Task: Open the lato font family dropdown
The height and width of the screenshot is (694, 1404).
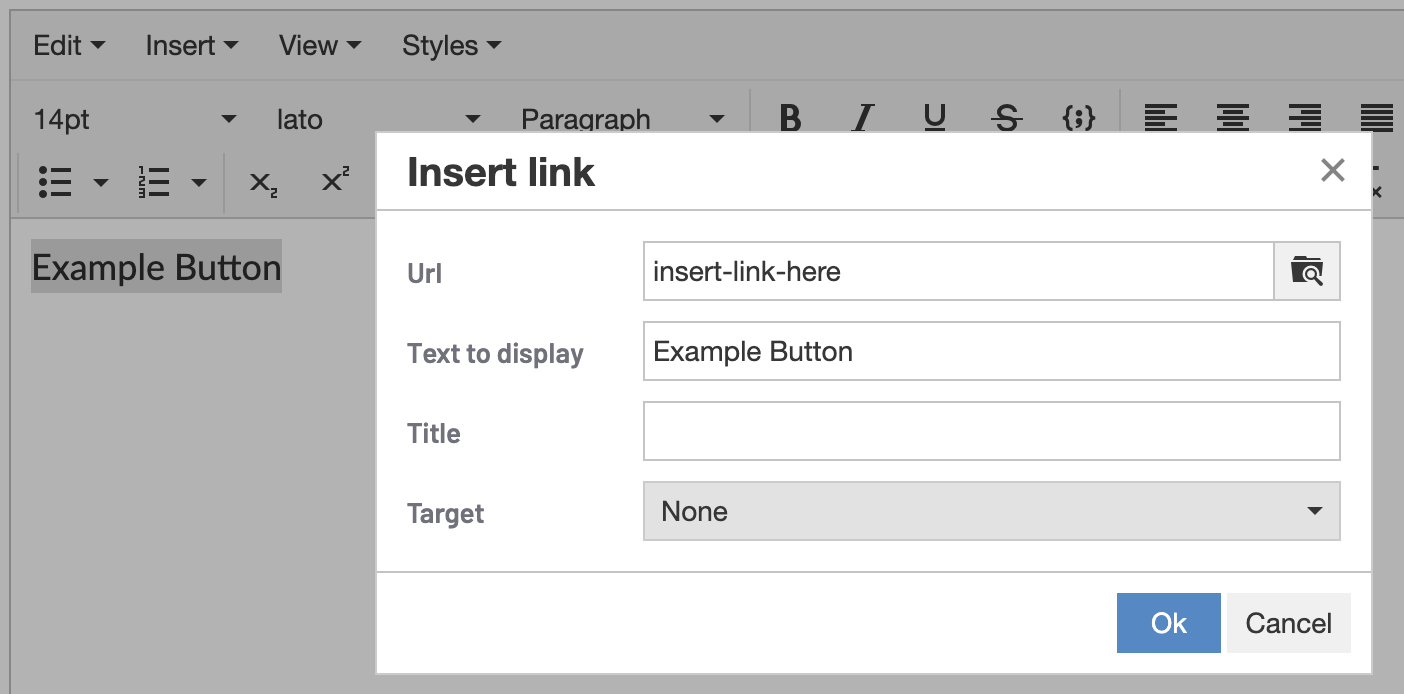Action: (378, 120)
